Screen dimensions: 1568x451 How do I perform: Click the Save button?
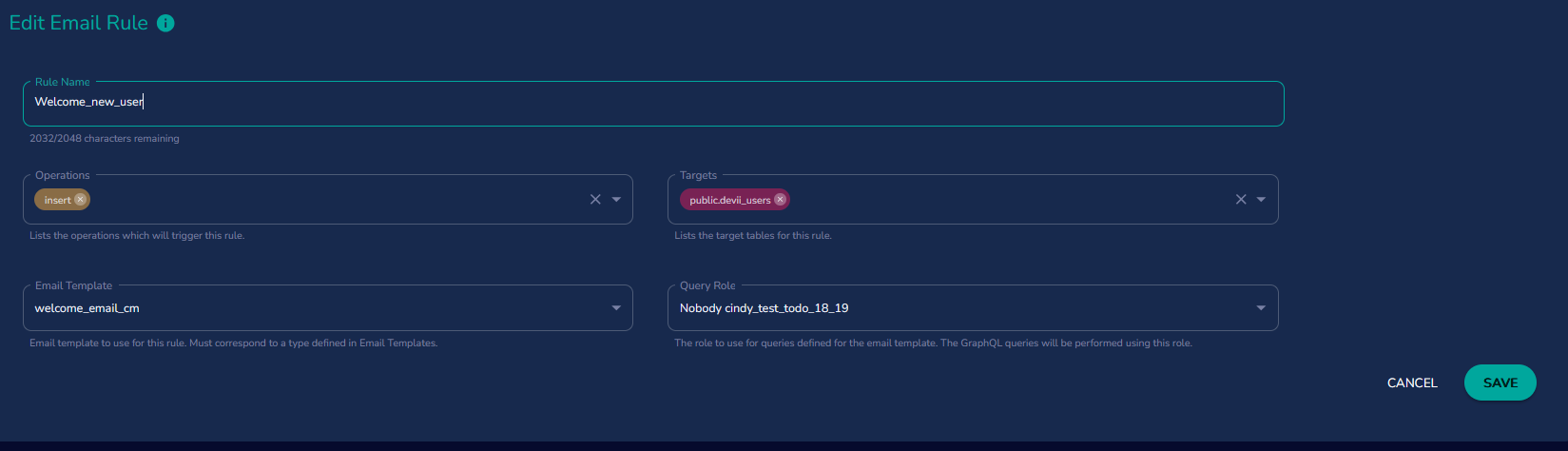pos(1500,382)
